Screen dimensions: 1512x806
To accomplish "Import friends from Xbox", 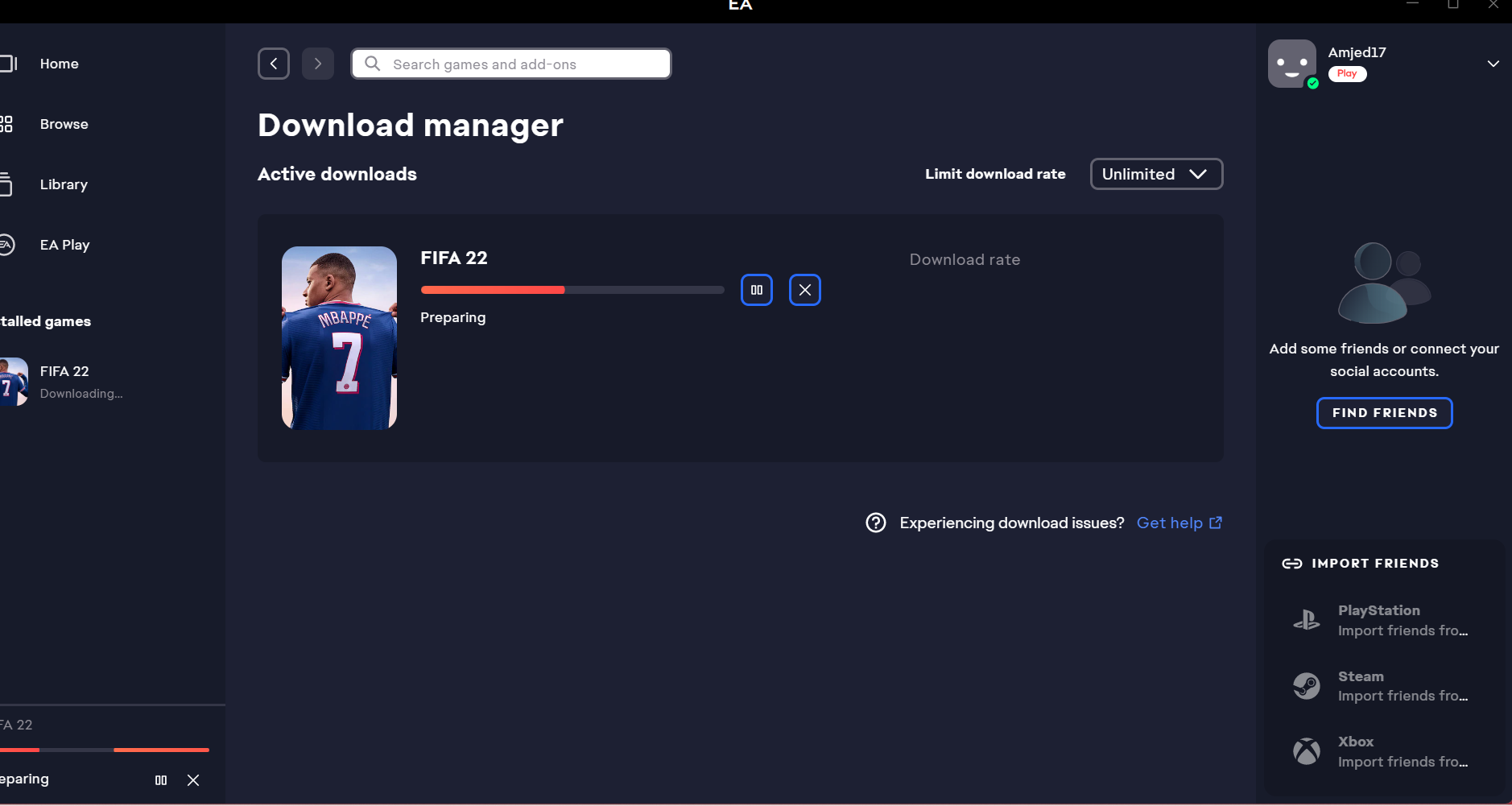I will point(1384,751).
